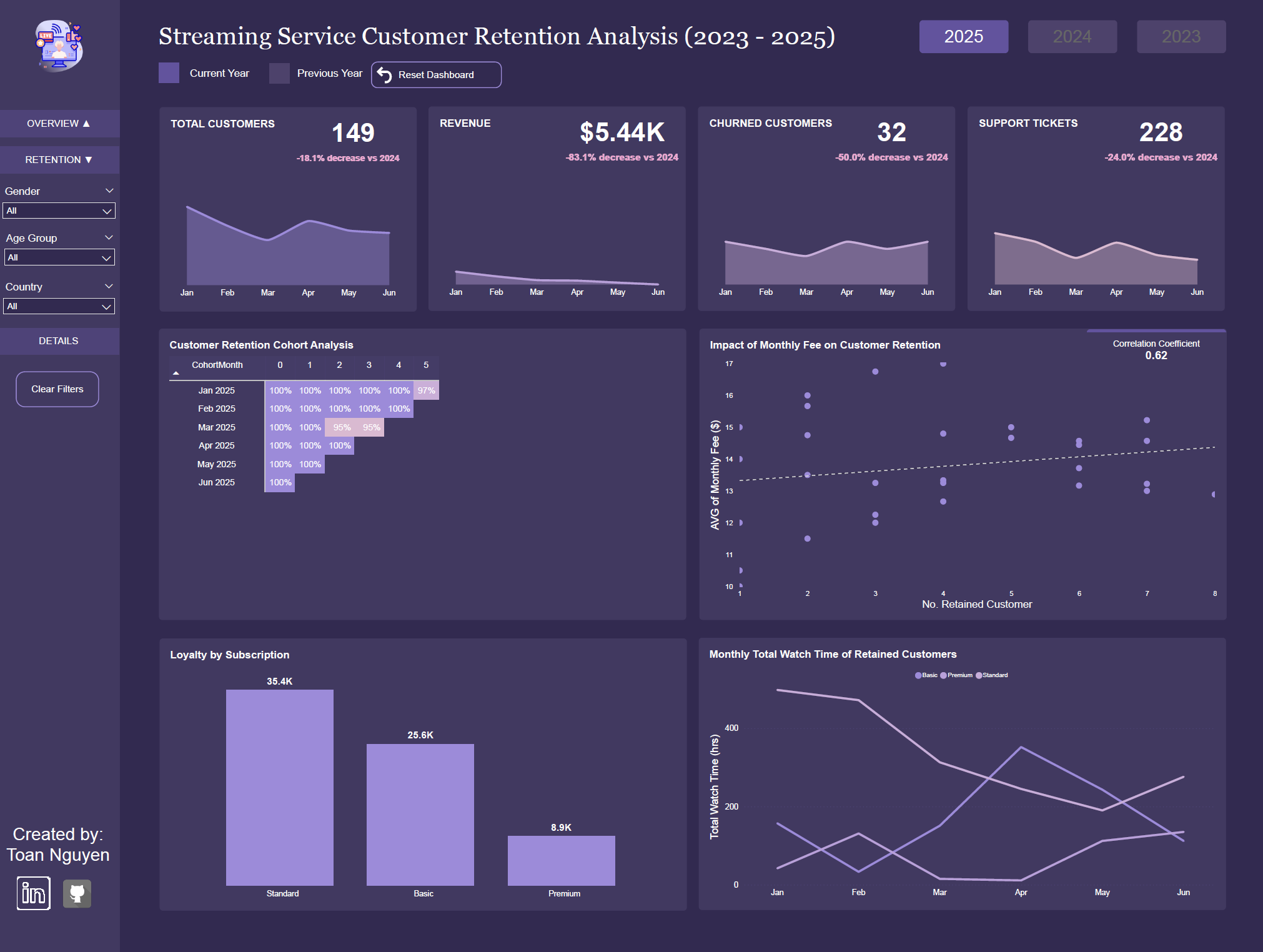
Task: Click the Premium legend marker
Action: click(943, 675)
